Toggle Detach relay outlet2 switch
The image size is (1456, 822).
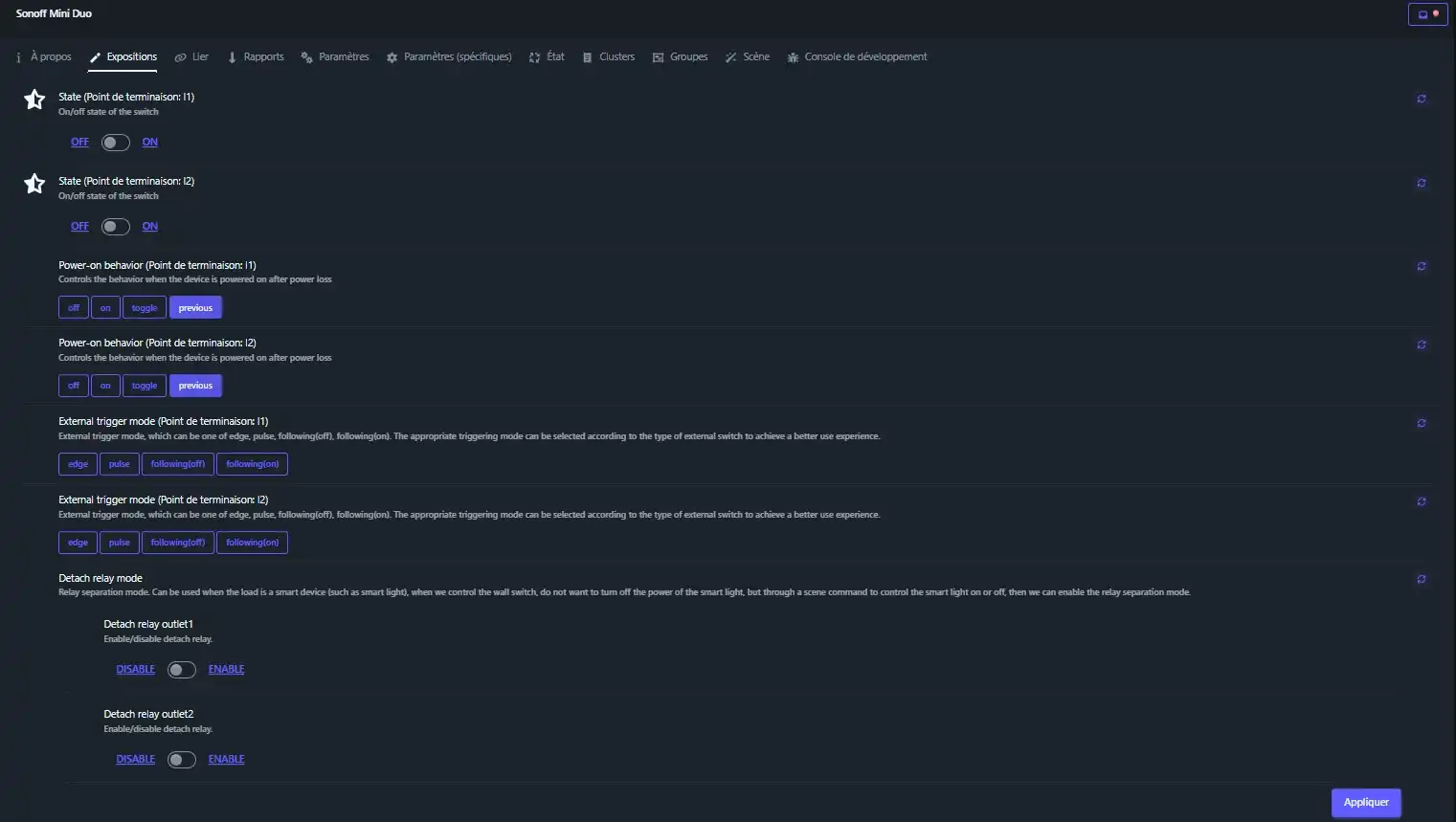(x=181, y=760)
